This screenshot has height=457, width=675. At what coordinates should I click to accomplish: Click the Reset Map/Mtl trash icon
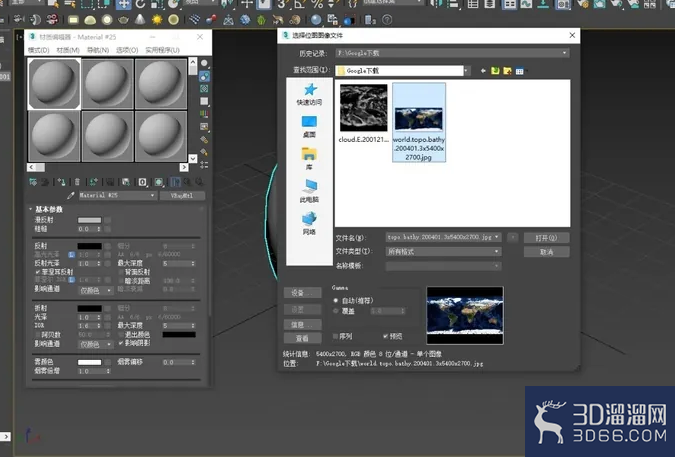[x=77, y=182]
